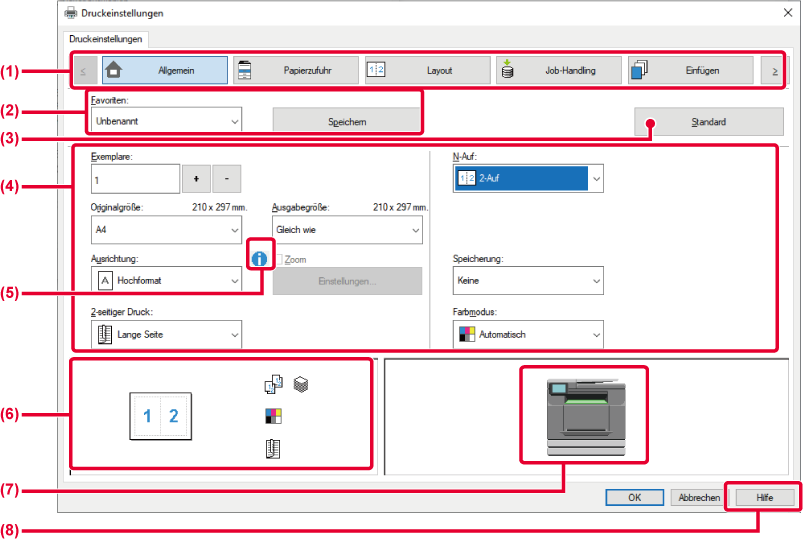
Task: Click the 2-up page layout preview thumbnail
Action: [161, 416]
